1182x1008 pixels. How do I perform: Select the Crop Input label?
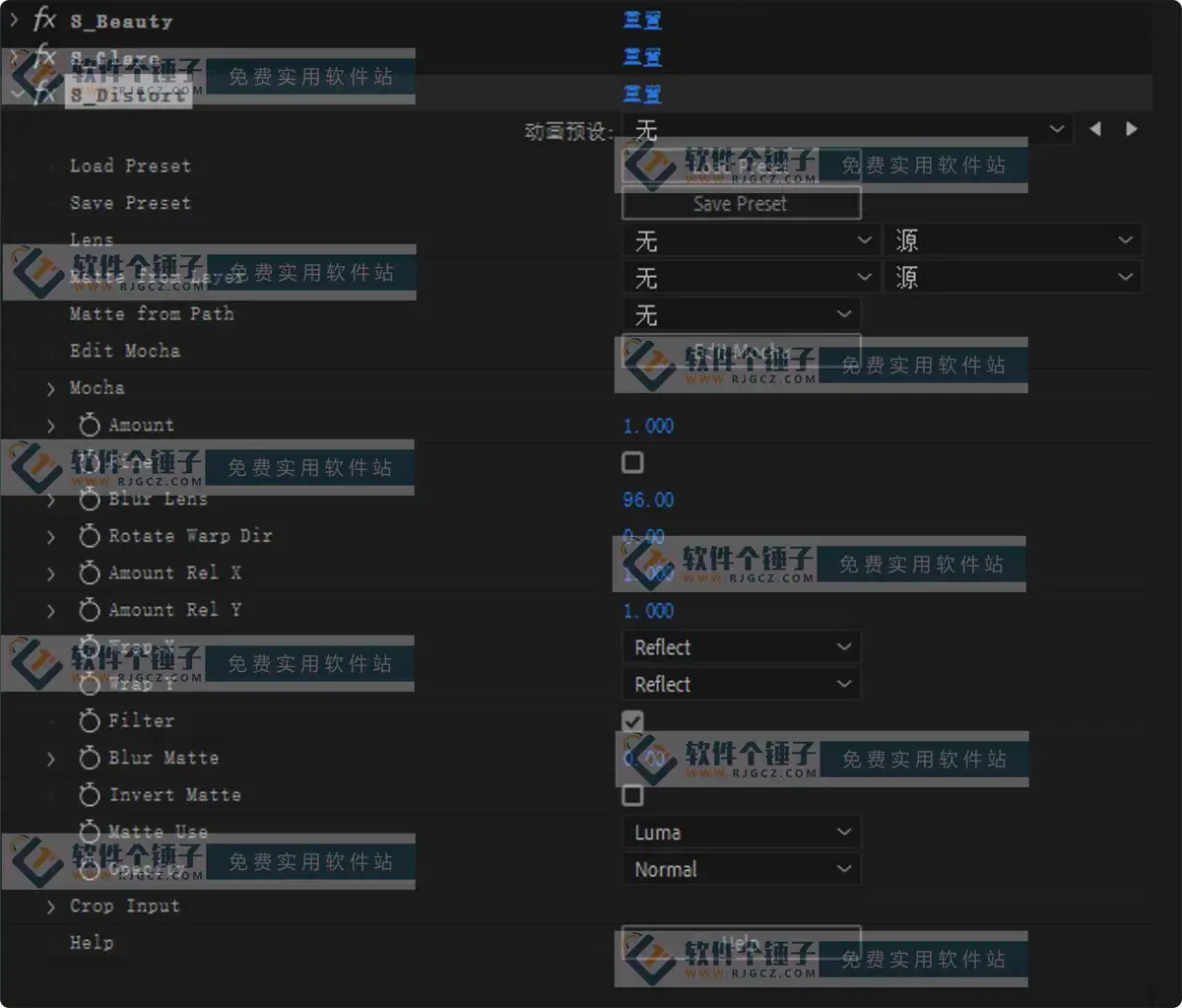coord(125,906)
